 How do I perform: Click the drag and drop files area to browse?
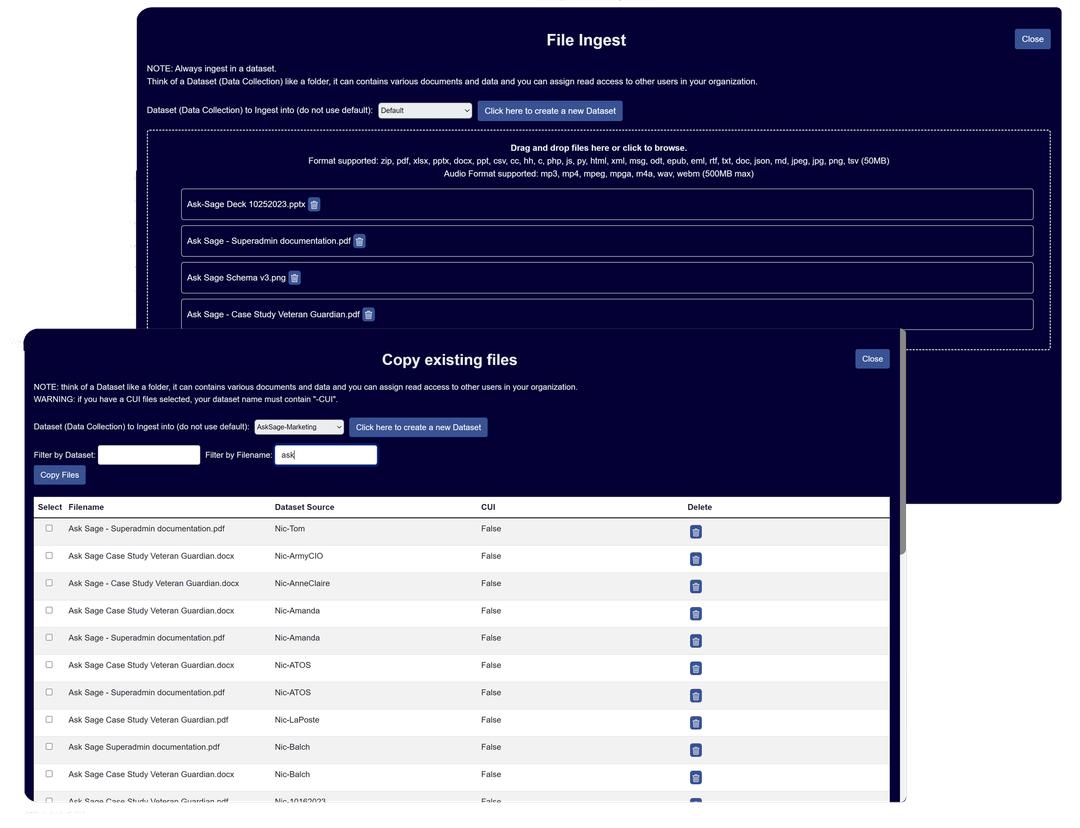pyautogui.click(x=598, y=147)
